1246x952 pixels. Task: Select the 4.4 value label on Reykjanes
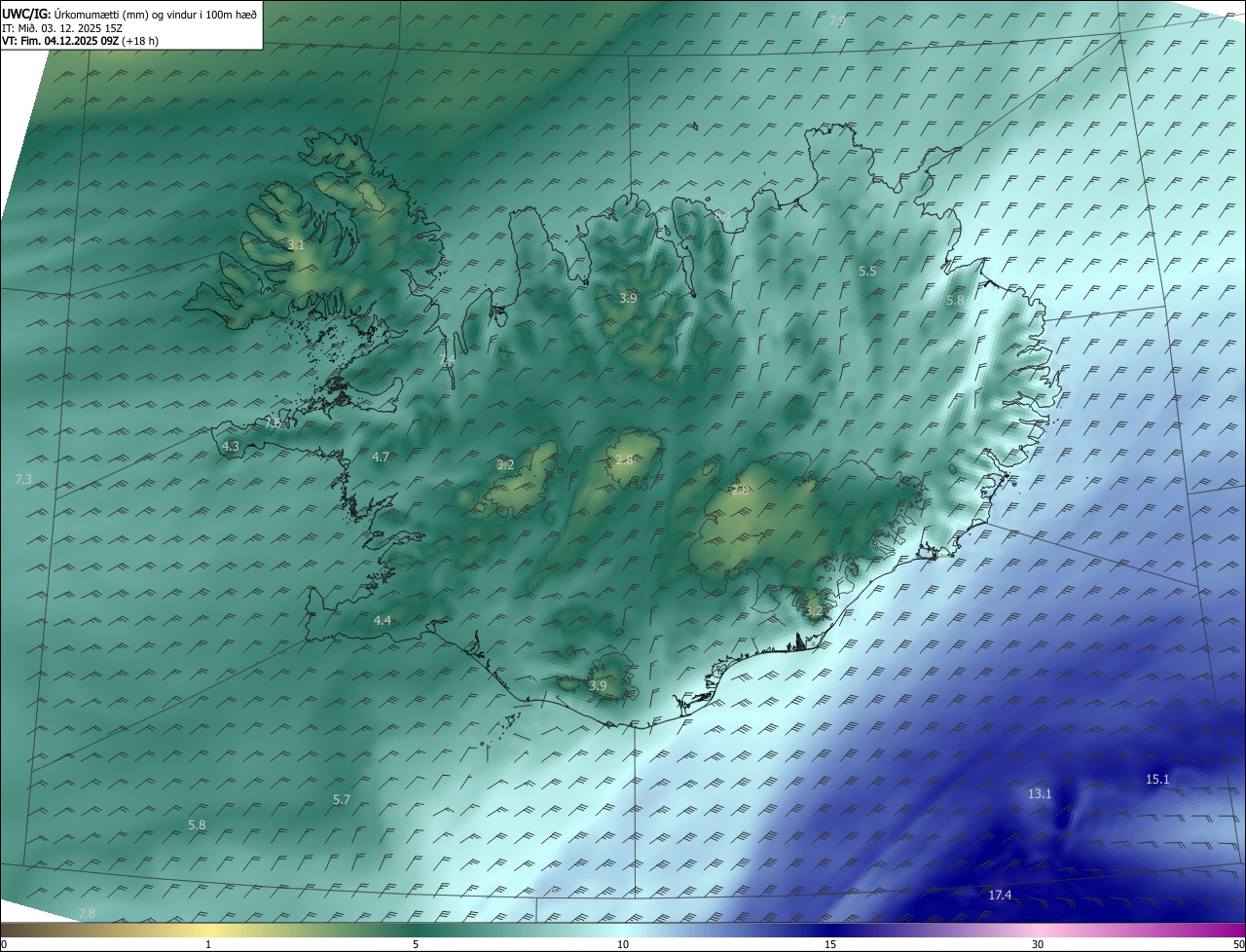tap(383, 620)
